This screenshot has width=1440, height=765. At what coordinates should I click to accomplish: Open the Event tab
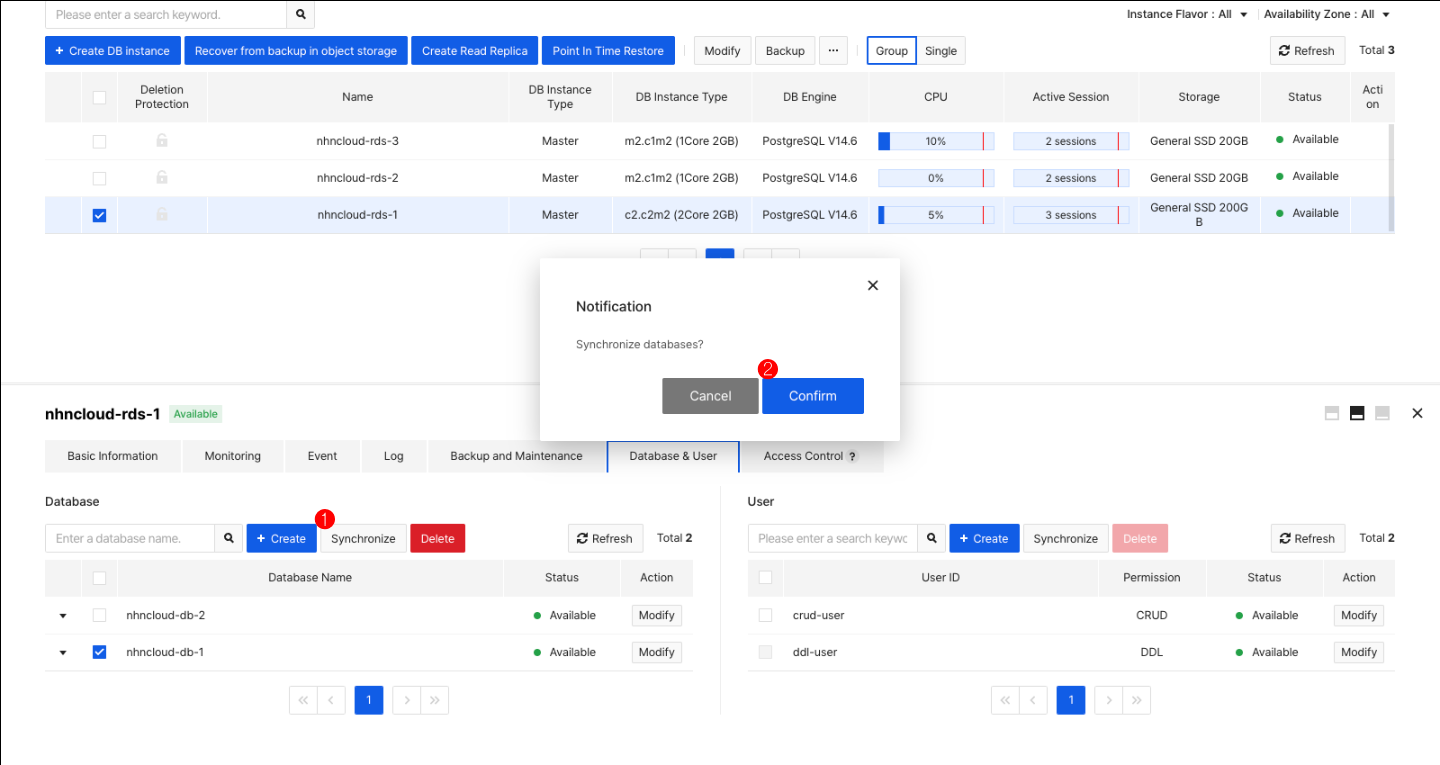tap(322, 456)
